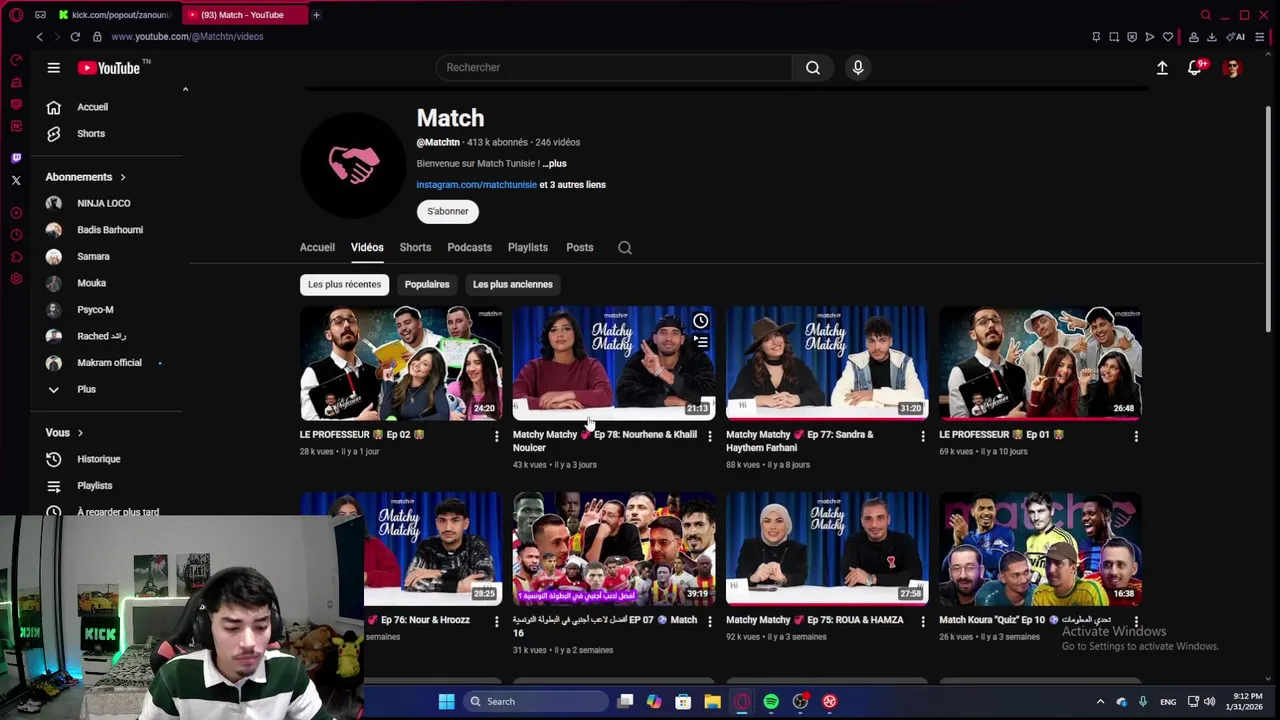
Task: Show hidden system tray icons
Action: (1100, 702)
